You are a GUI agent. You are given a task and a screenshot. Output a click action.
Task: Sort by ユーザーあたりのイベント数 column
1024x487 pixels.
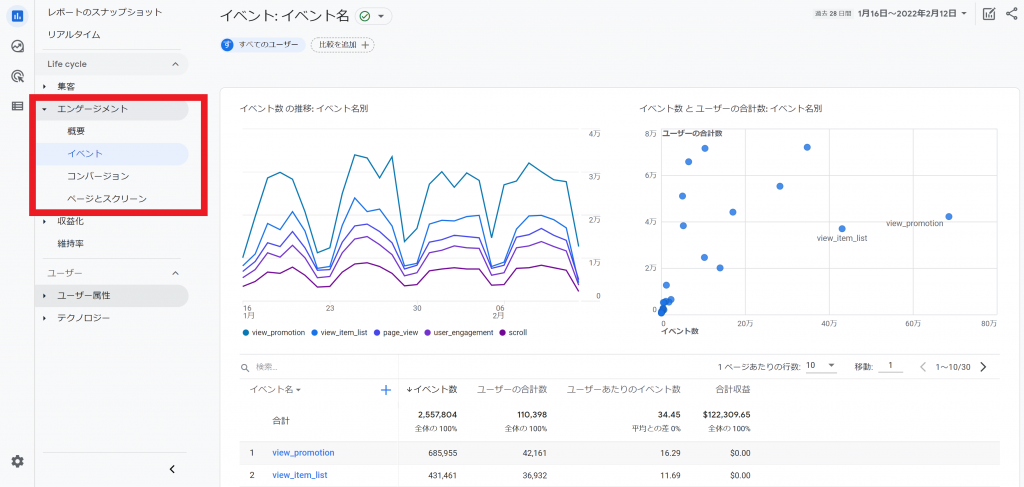[624, 389]
